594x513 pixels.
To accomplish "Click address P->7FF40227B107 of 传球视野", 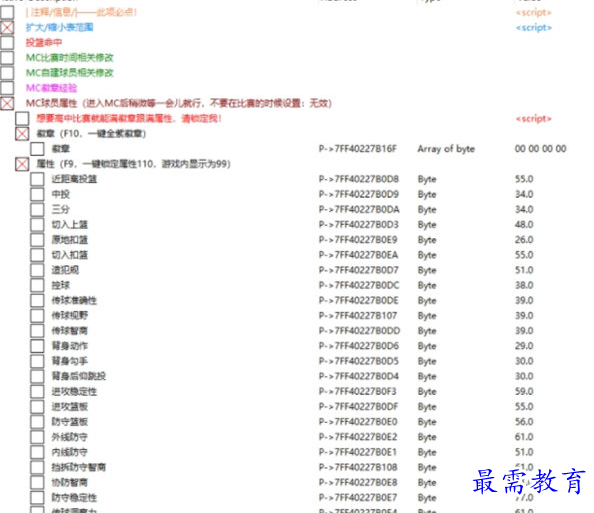I will click(x=358, y=315).
